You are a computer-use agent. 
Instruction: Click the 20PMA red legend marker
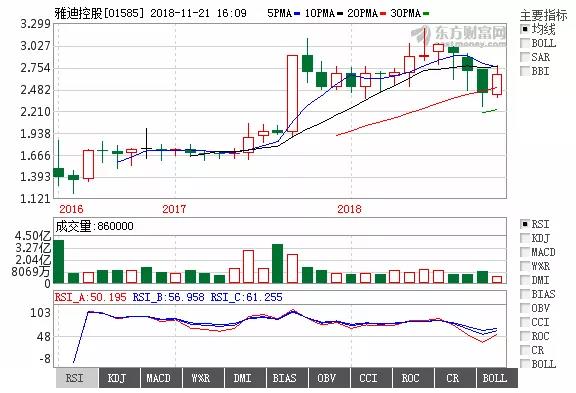(383, 14)
